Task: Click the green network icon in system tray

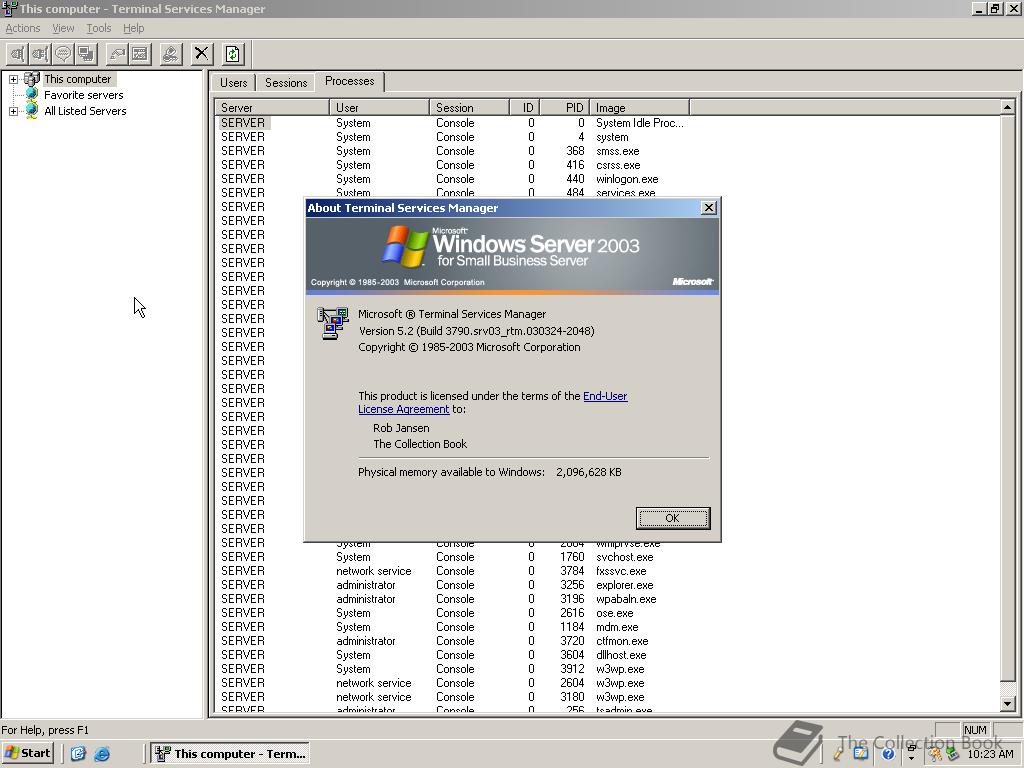Action: 952,754
